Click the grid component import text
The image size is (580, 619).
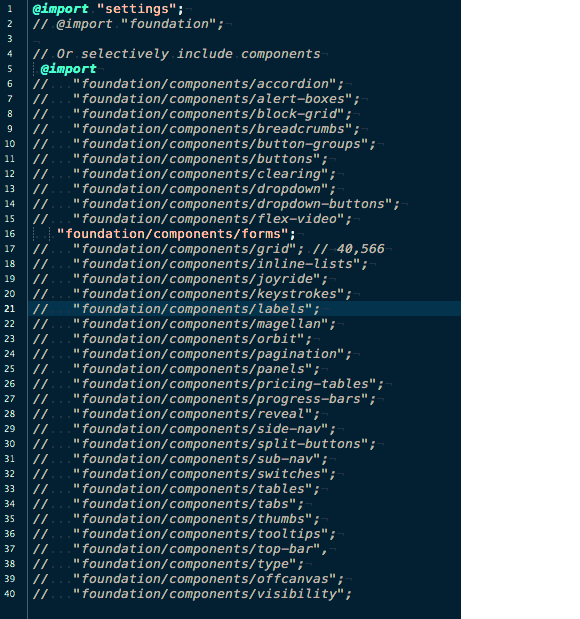click(x=189, y=249)
